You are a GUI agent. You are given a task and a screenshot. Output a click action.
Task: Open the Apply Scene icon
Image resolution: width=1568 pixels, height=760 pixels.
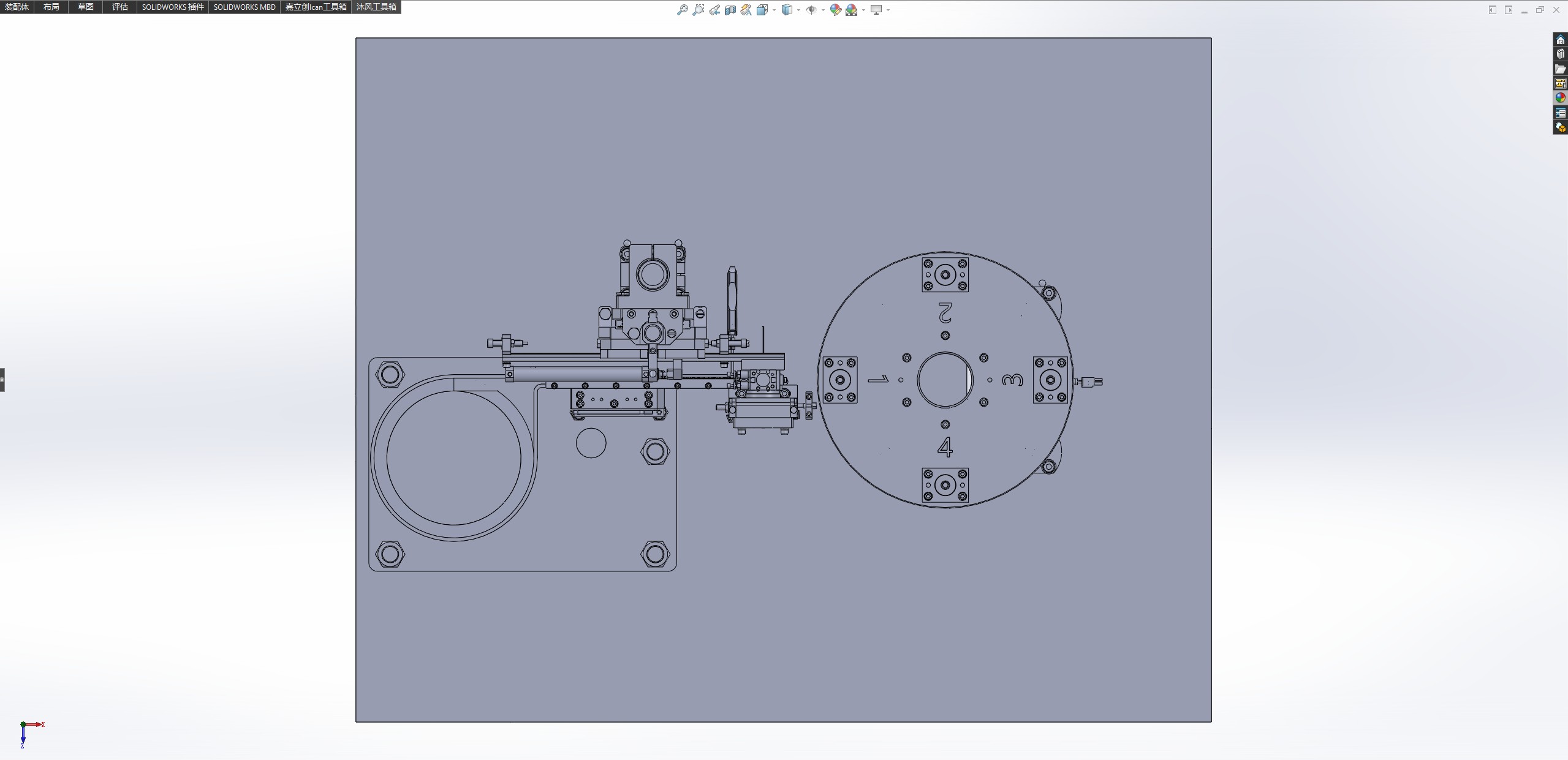coord(851,10)
